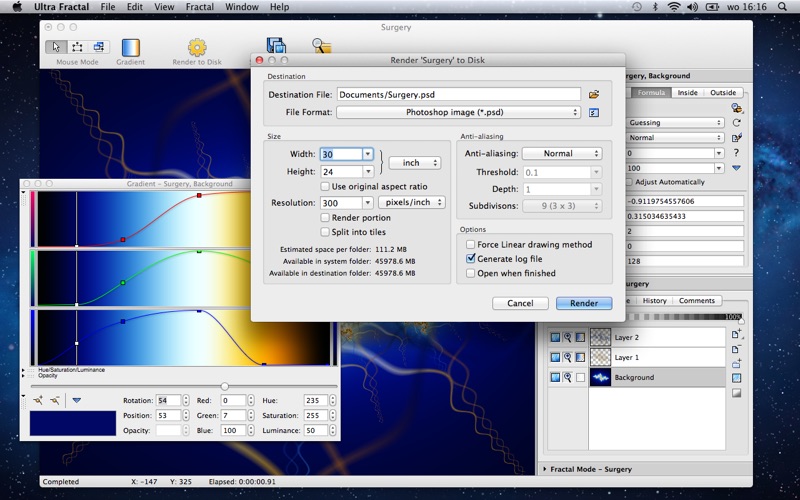This screenshot has height=500, width=800.
Task: Increment the Rotation stepper in Gradient window
Action: coord(186,398)
